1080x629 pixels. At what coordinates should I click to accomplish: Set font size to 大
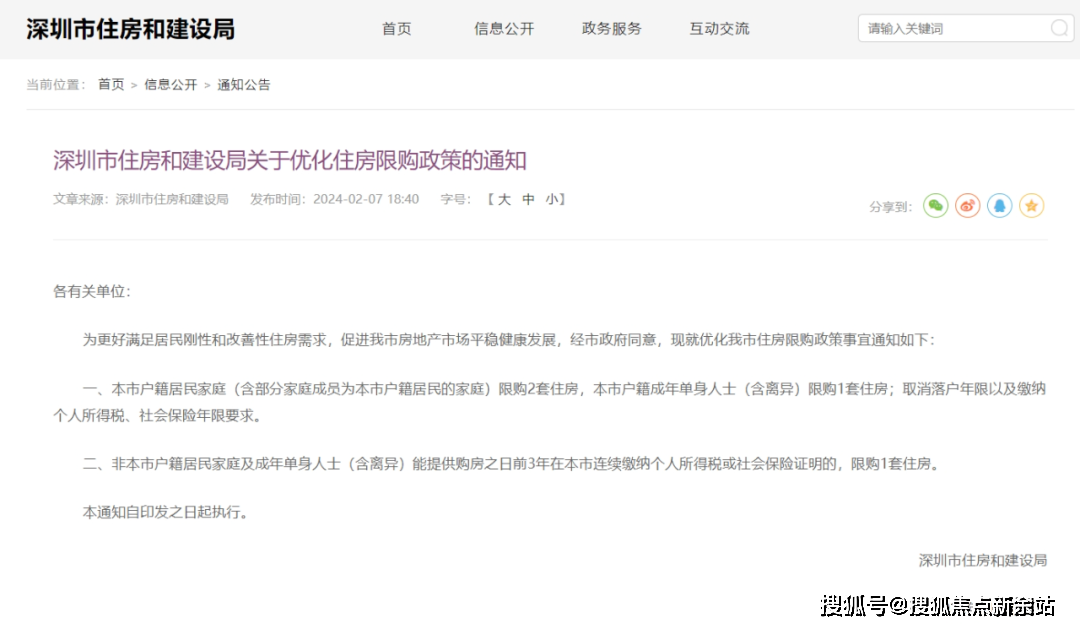504,199
